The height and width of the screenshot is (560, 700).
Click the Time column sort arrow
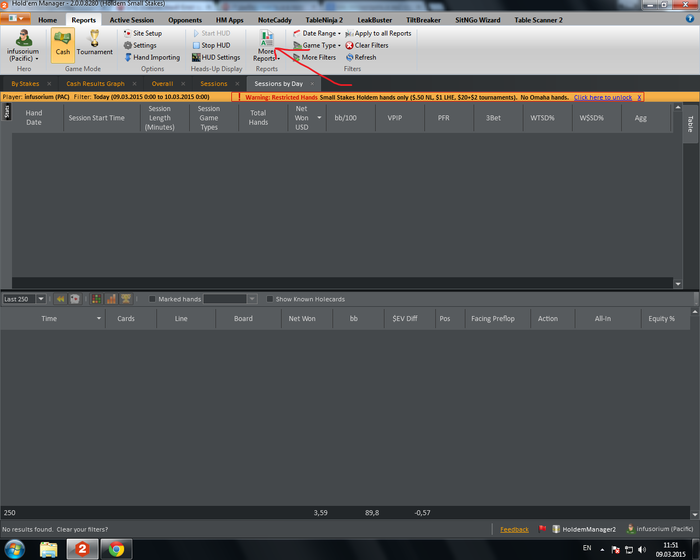[x=99, y=318]
